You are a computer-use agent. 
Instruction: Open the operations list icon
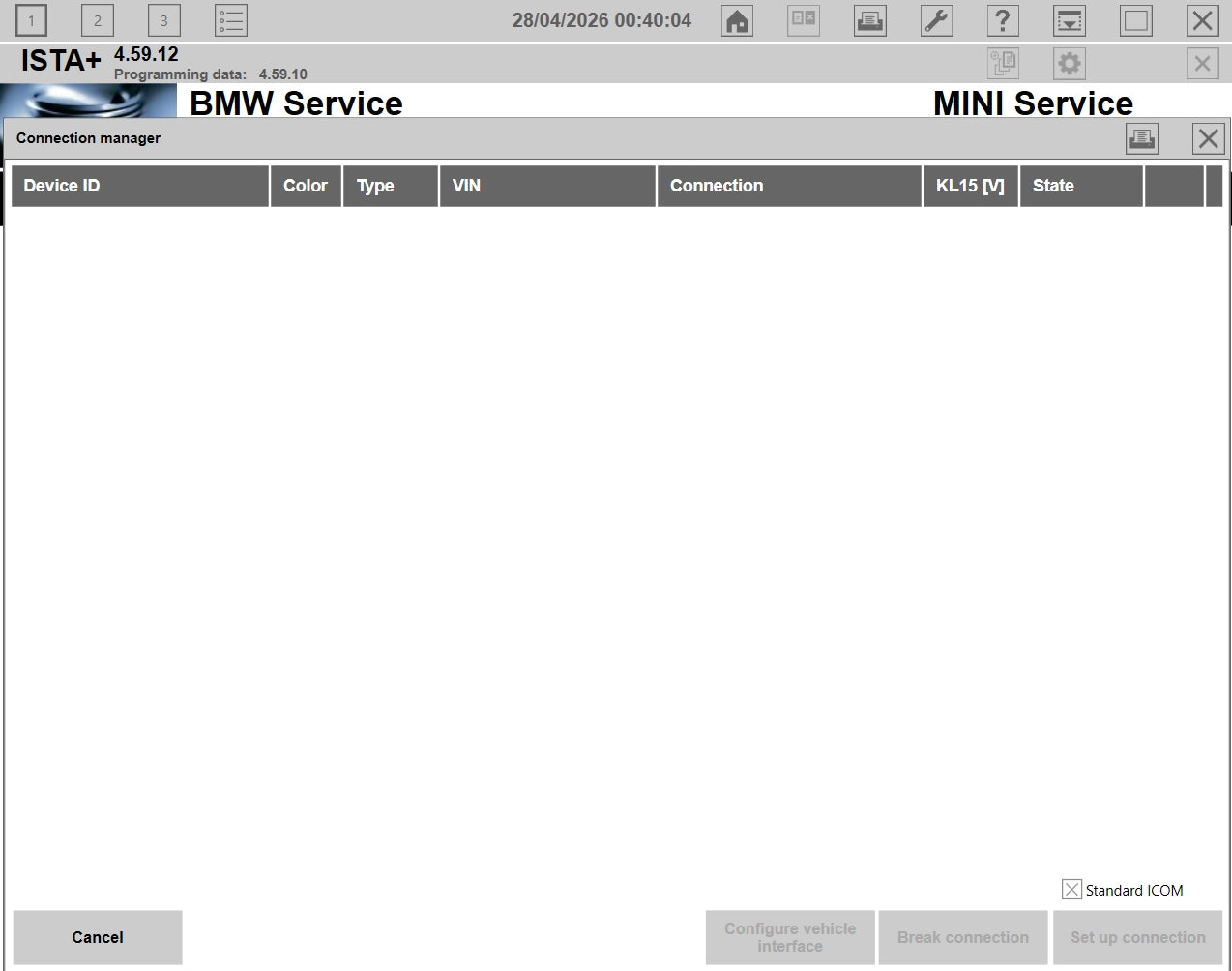click(231, 20)
